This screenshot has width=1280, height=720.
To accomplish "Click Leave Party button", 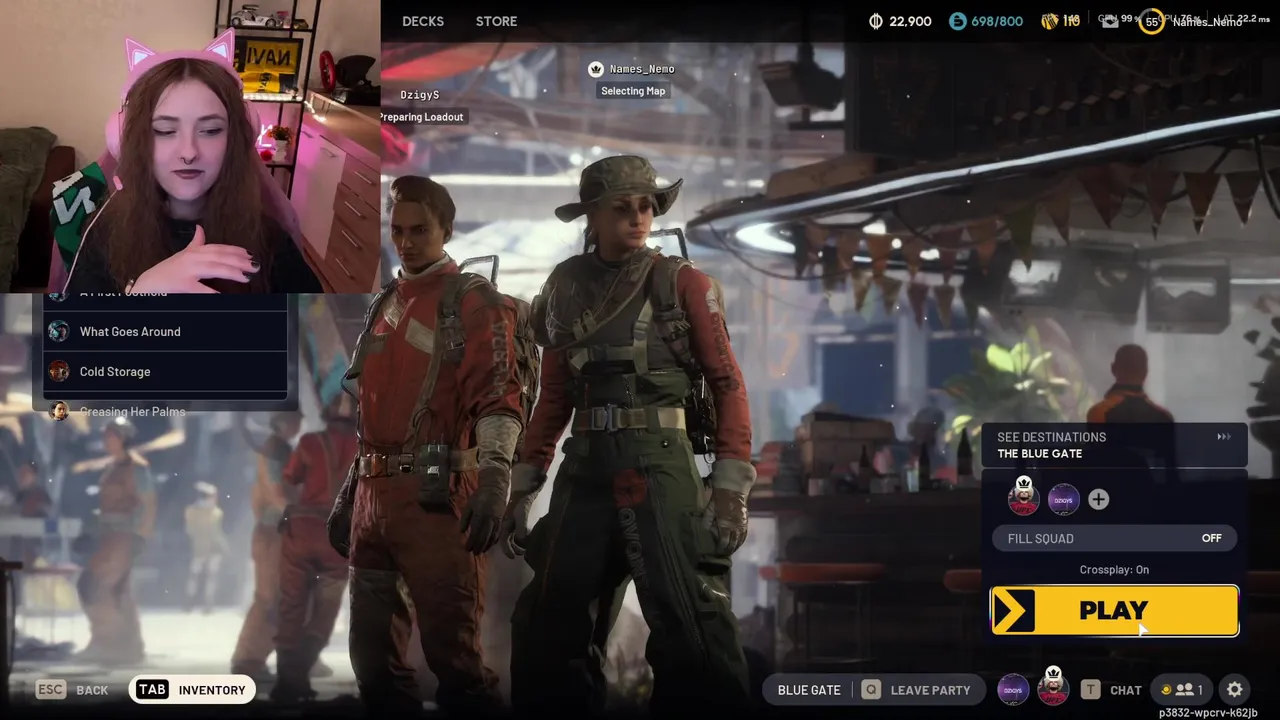I will pyautogui.click(x=916, y=689).
